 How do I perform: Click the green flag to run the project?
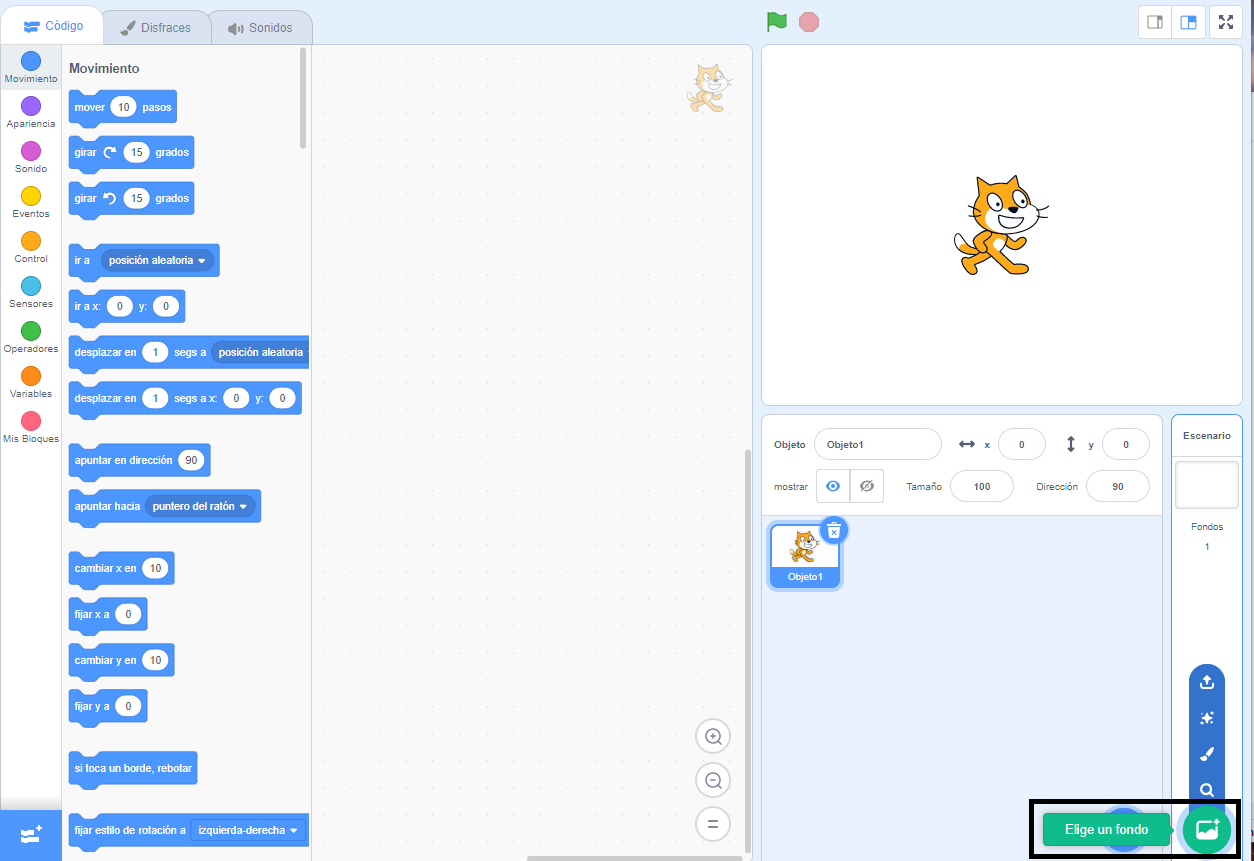pos(777,21)
